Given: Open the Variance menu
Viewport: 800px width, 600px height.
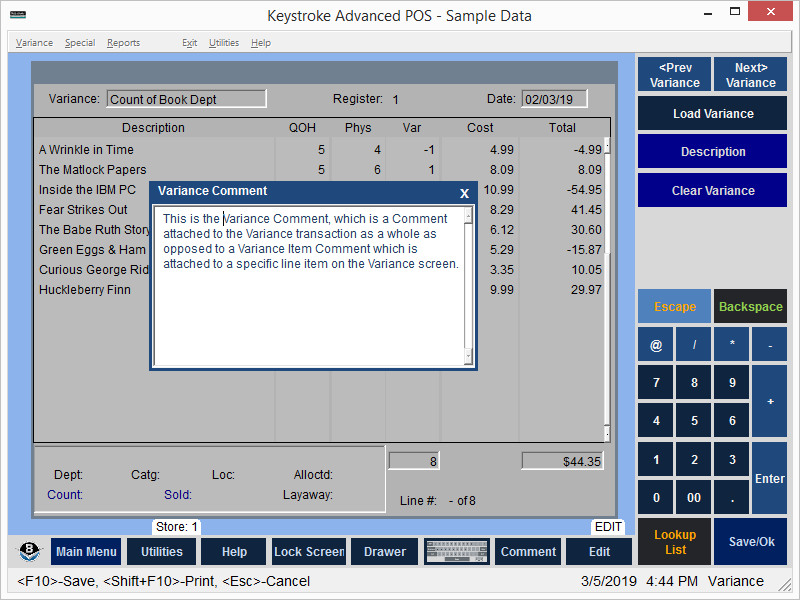Looking at the screenshot, I should (34, 43).
